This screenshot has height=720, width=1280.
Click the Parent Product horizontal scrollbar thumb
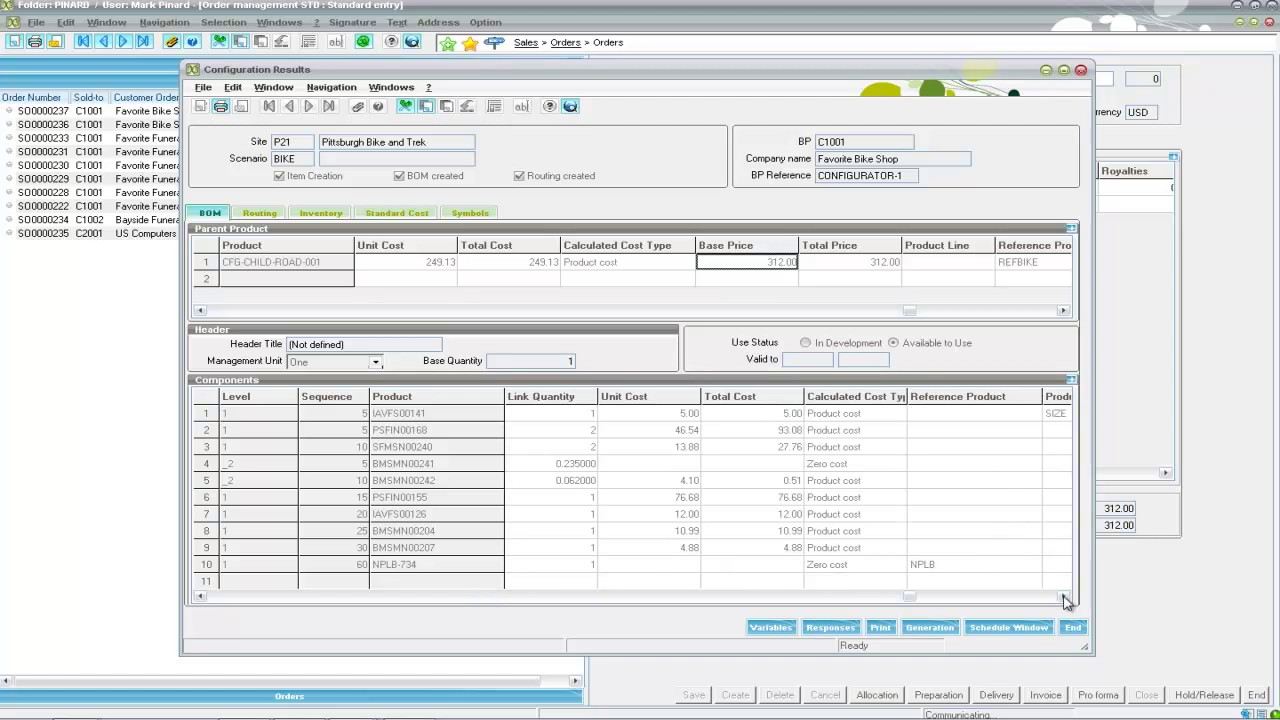(909, 311)
